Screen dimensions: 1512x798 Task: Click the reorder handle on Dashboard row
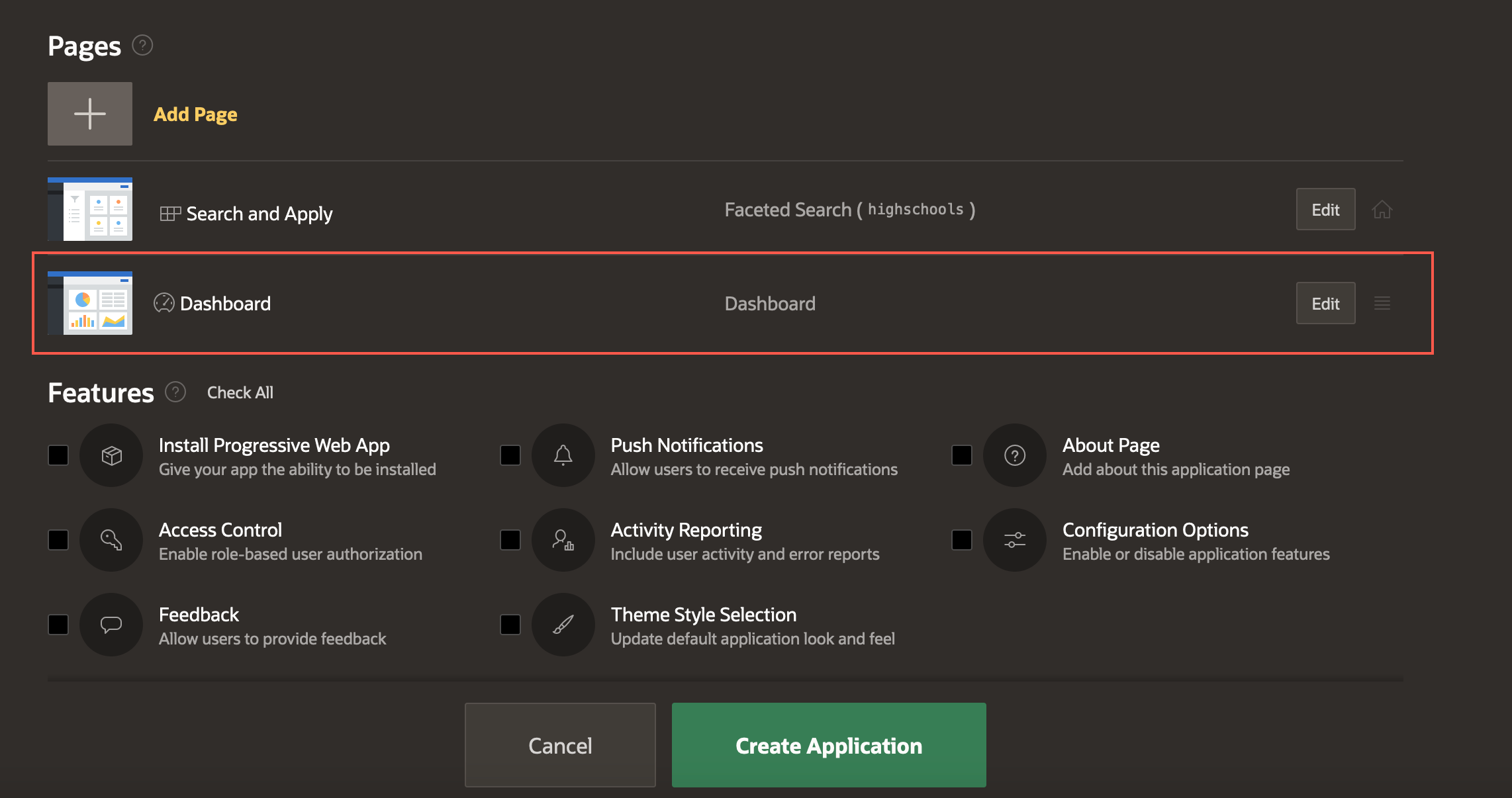(x=1382, y=304)
